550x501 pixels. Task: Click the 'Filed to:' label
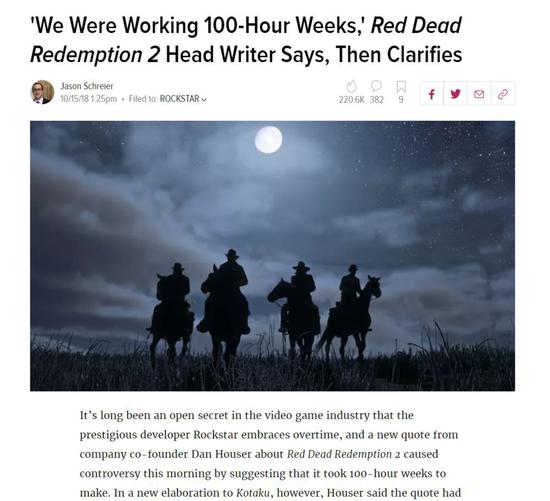[x=143, y=99]
